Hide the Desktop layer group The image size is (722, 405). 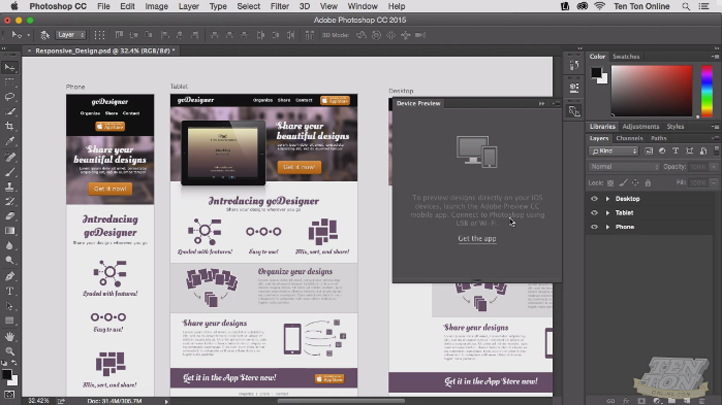[x=594, y=199]
